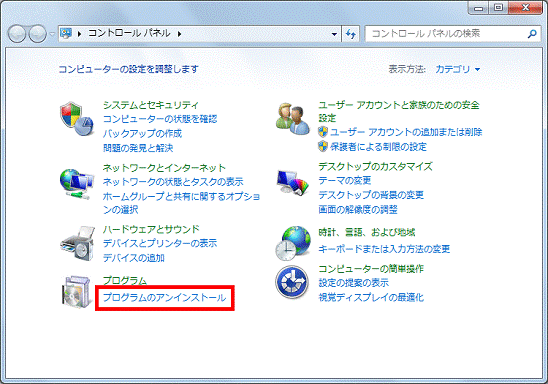
Task: Click 問題の発見と解決 link
Action: click(138, 148)
